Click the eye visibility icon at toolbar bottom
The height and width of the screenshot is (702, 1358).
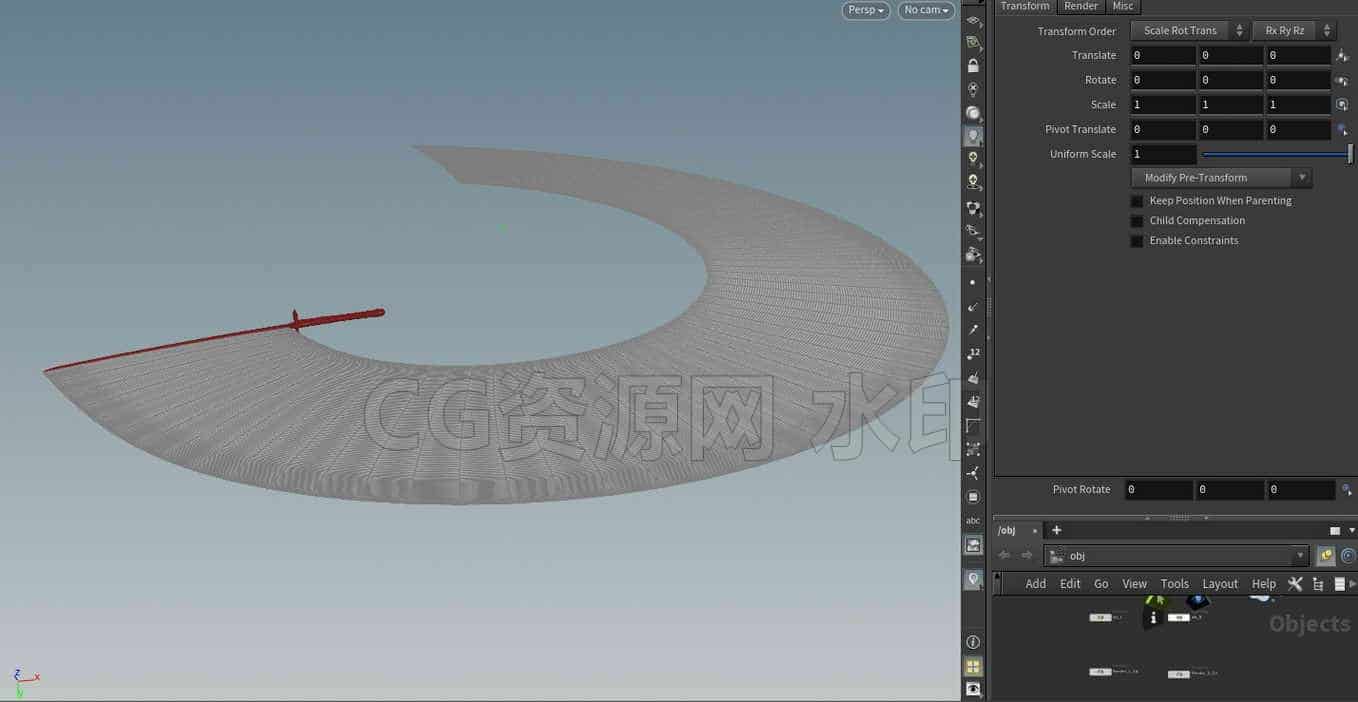[x=973, y=689]
